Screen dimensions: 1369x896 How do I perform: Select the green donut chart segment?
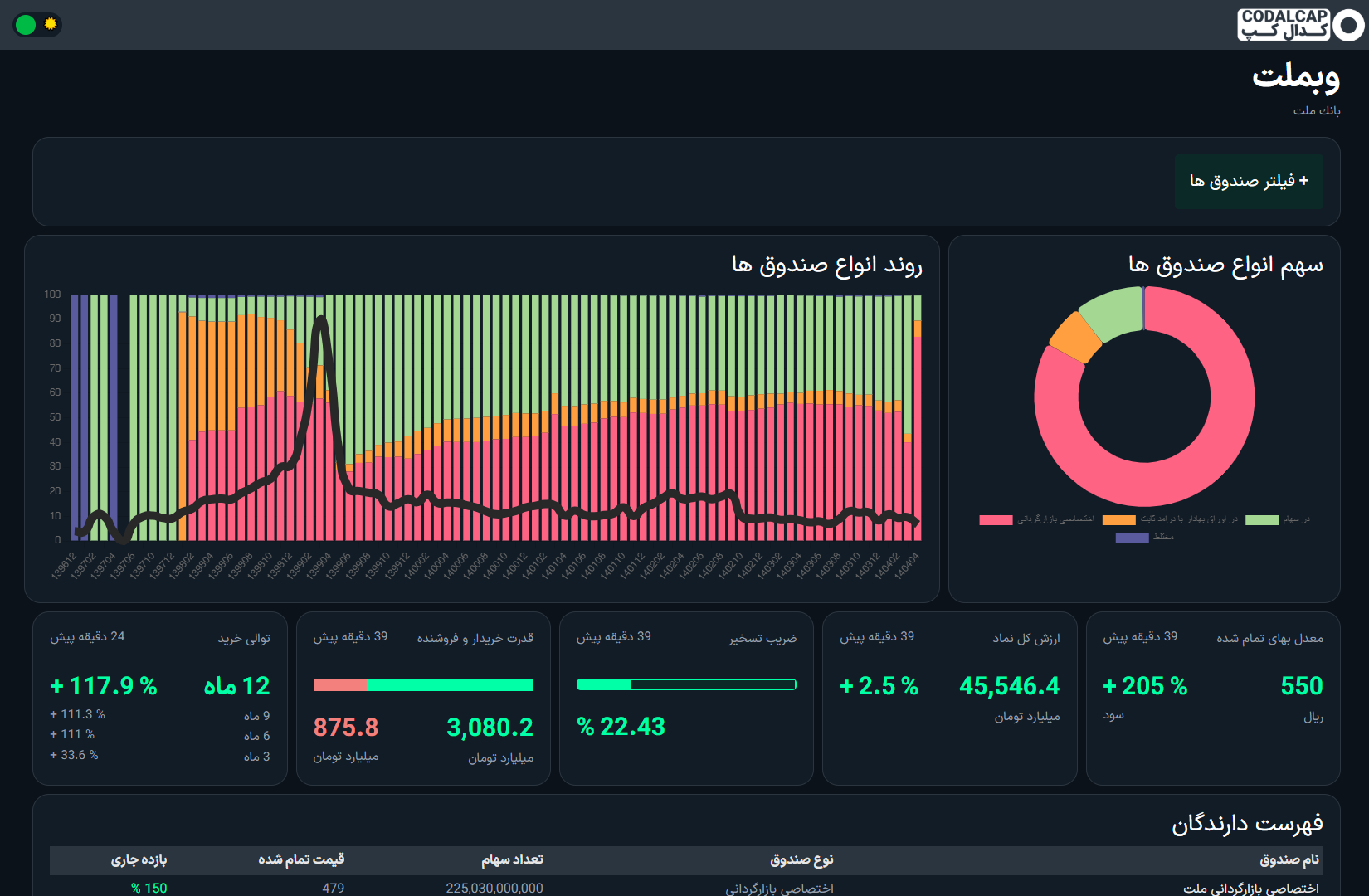[x=1112, y=311]
